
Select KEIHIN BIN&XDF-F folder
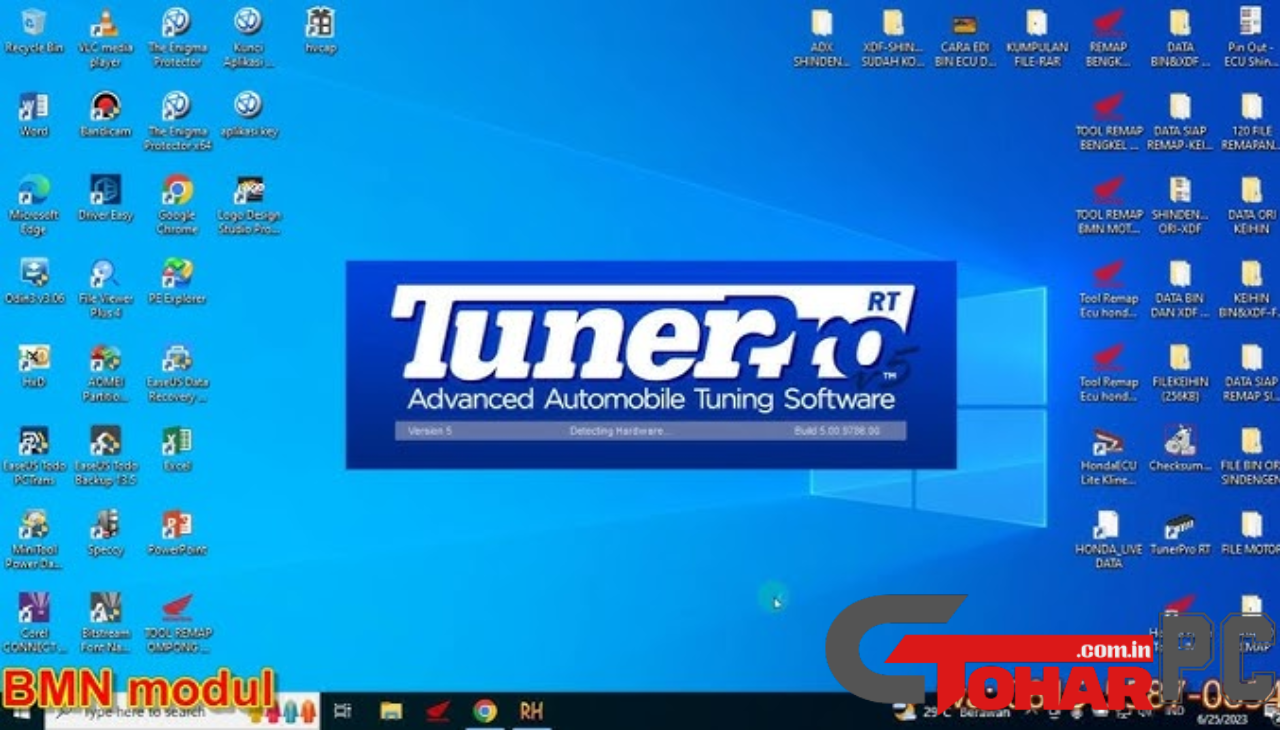click(1251, 288)
